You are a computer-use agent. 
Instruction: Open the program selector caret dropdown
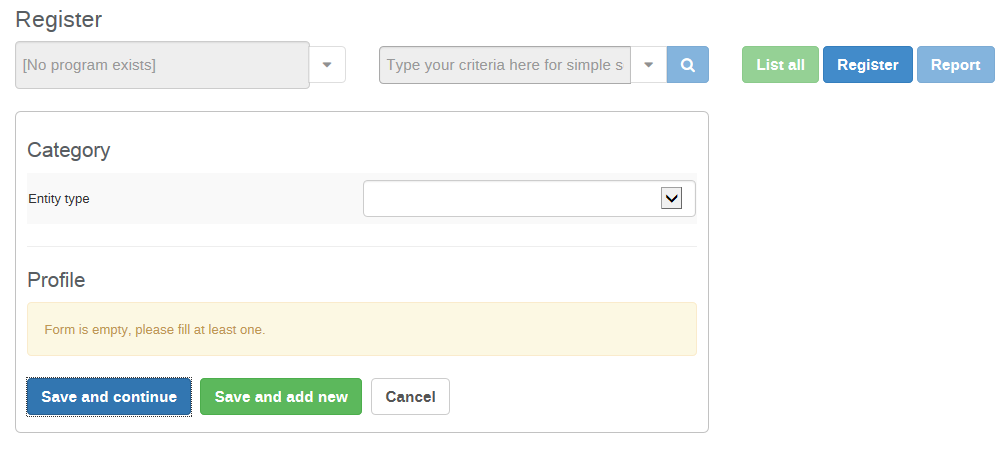[327, 65]
